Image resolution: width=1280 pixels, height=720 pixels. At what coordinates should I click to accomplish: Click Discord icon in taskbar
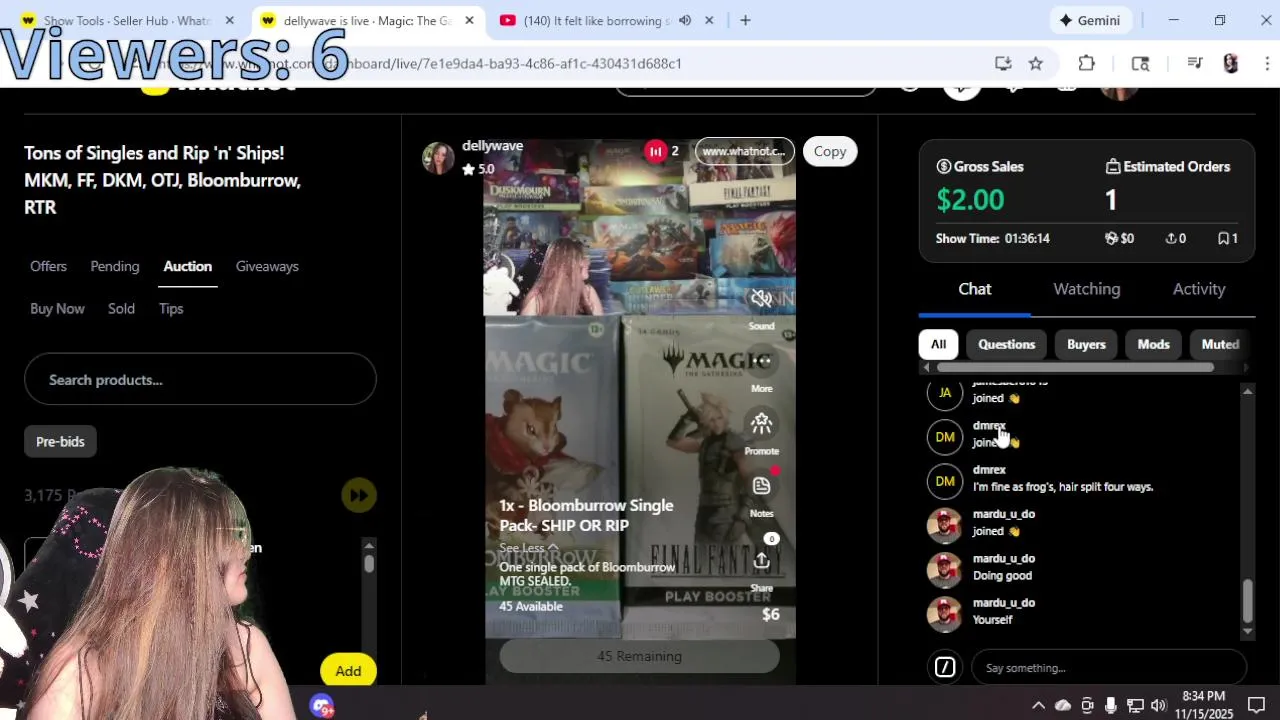[322, 706]
